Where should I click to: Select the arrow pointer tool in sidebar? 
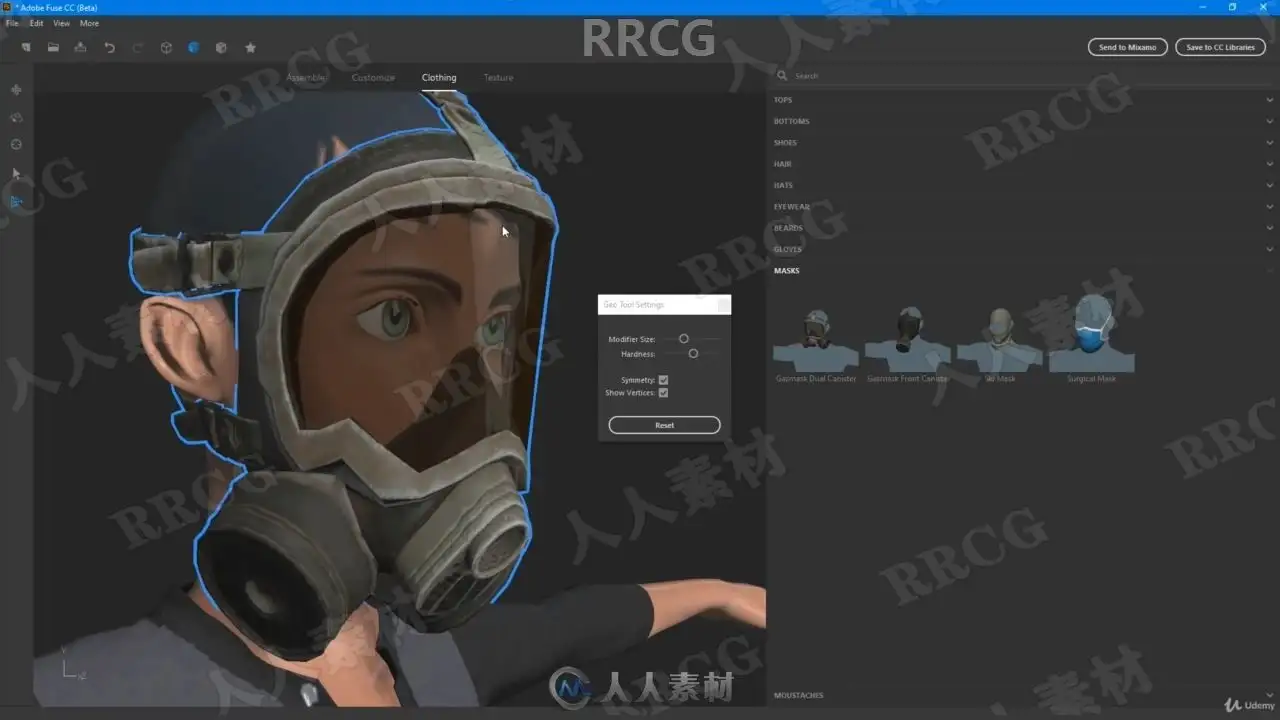pyautogui.click(x=16, y=173)
